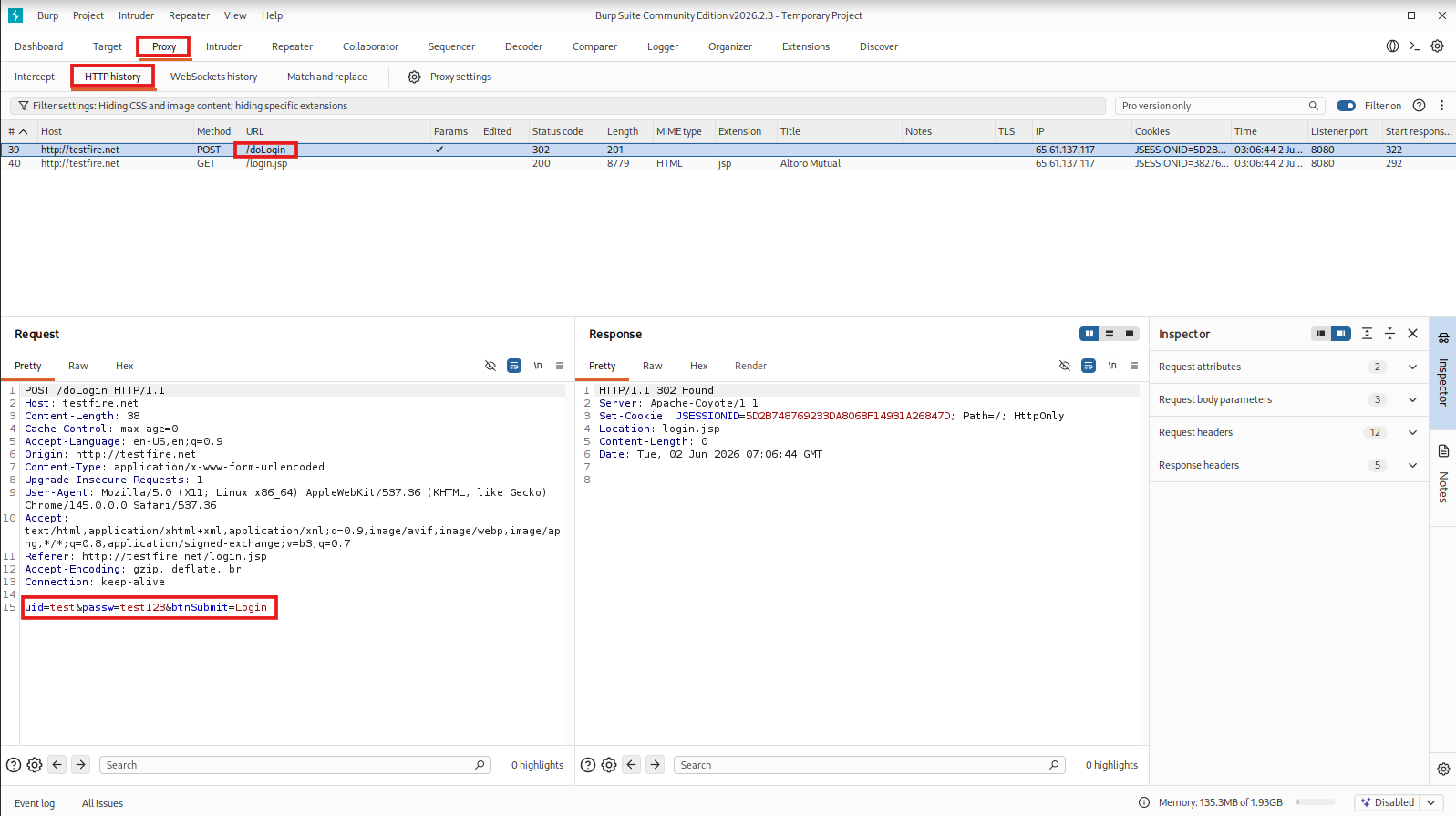Click the Burp Suite logo icon
This screenshot has width=1456, height=816.
click(15, 15)
